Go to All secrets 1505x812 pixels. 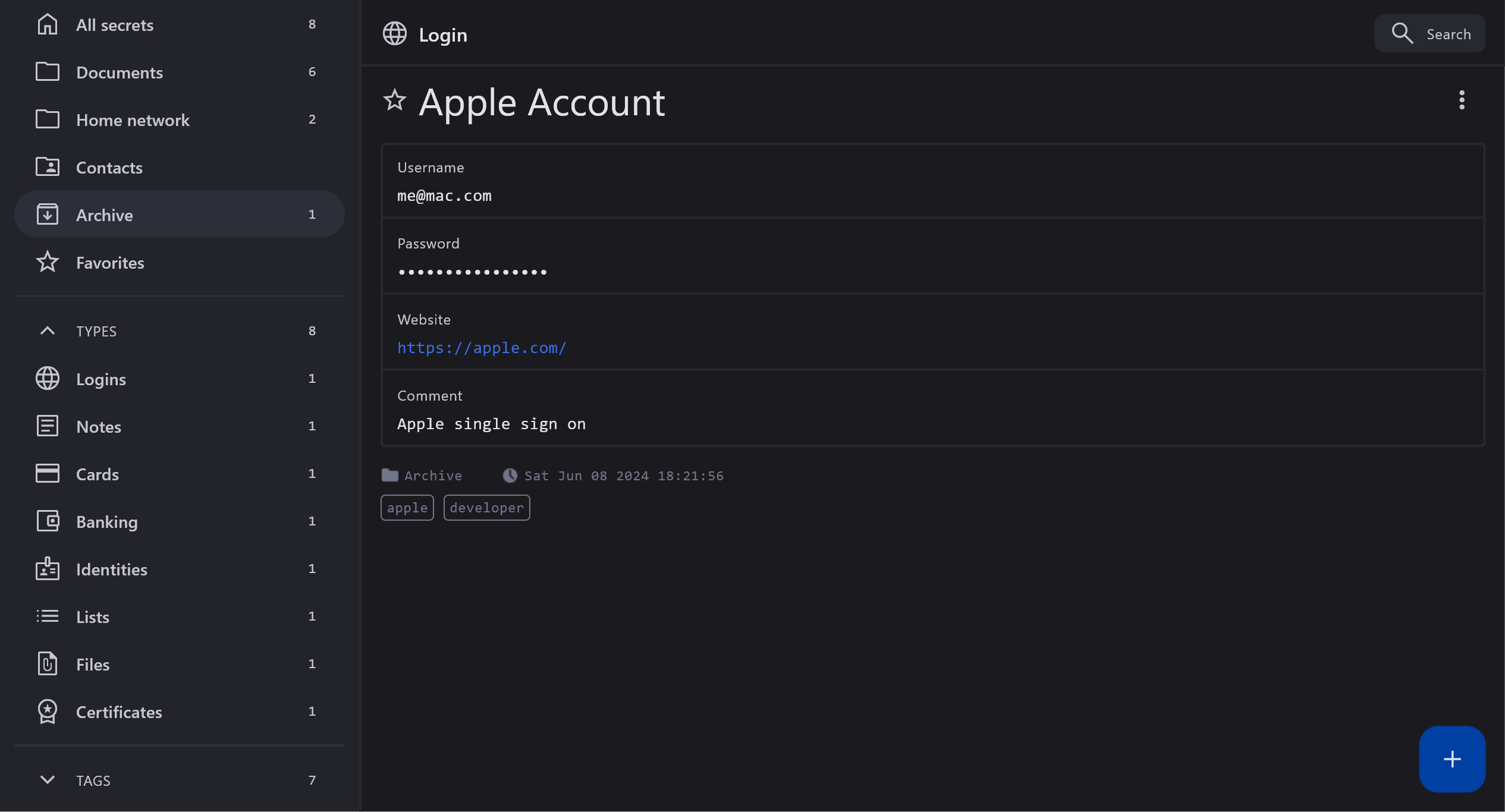115,24
